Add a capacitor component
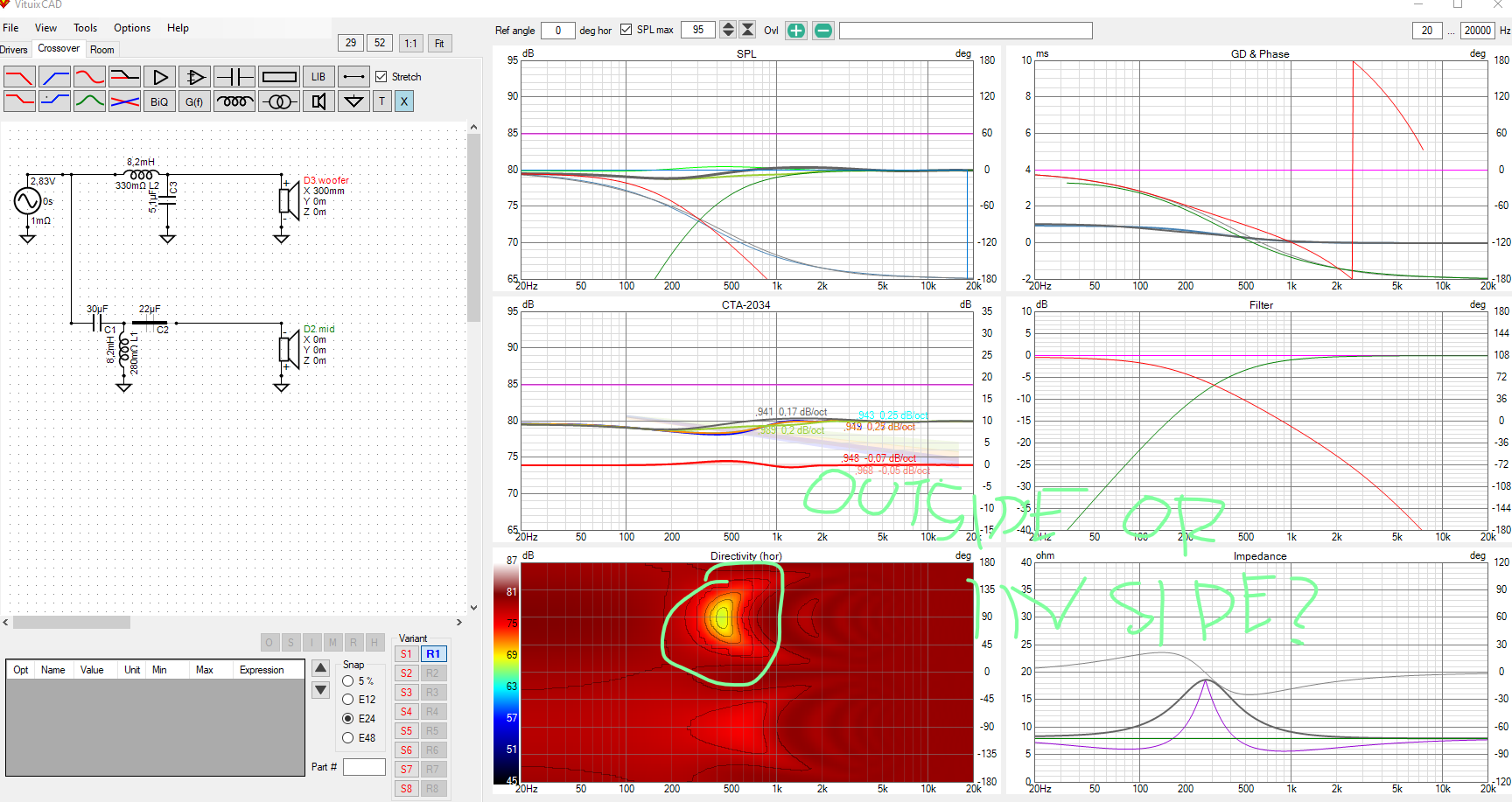Image resolution: width=1512 pixels, height=802 pixels. click(234, 77)
